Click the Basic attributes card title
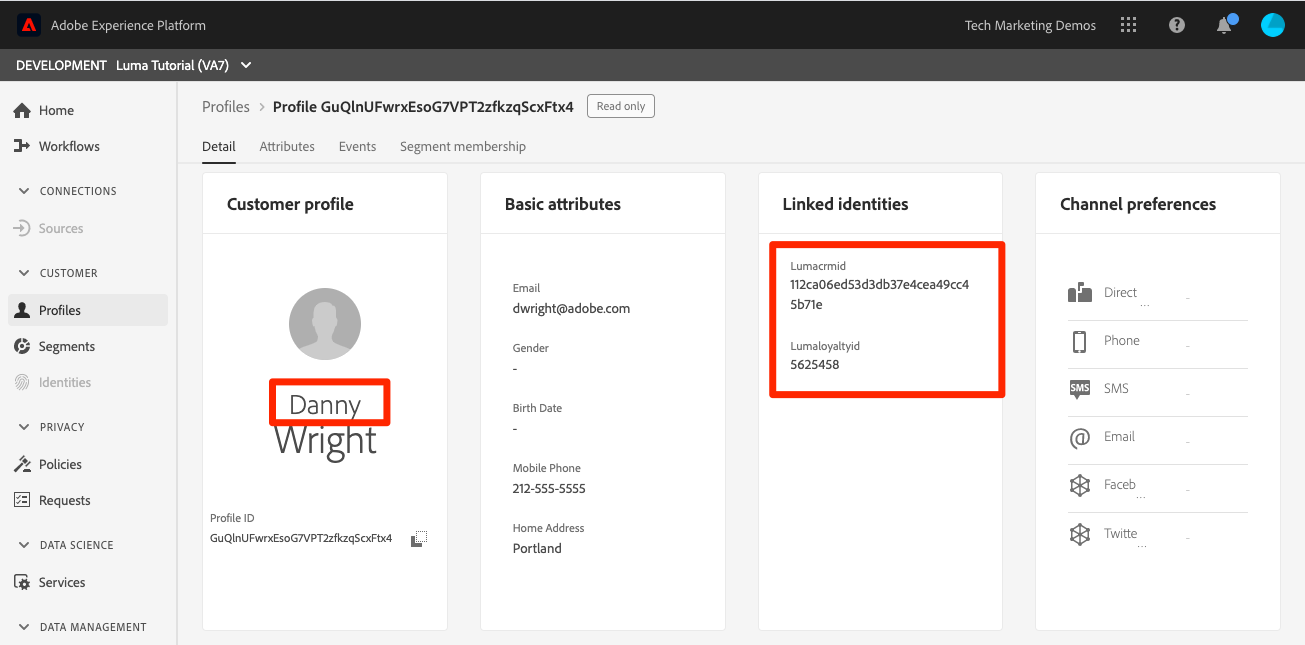 point(563,204)
